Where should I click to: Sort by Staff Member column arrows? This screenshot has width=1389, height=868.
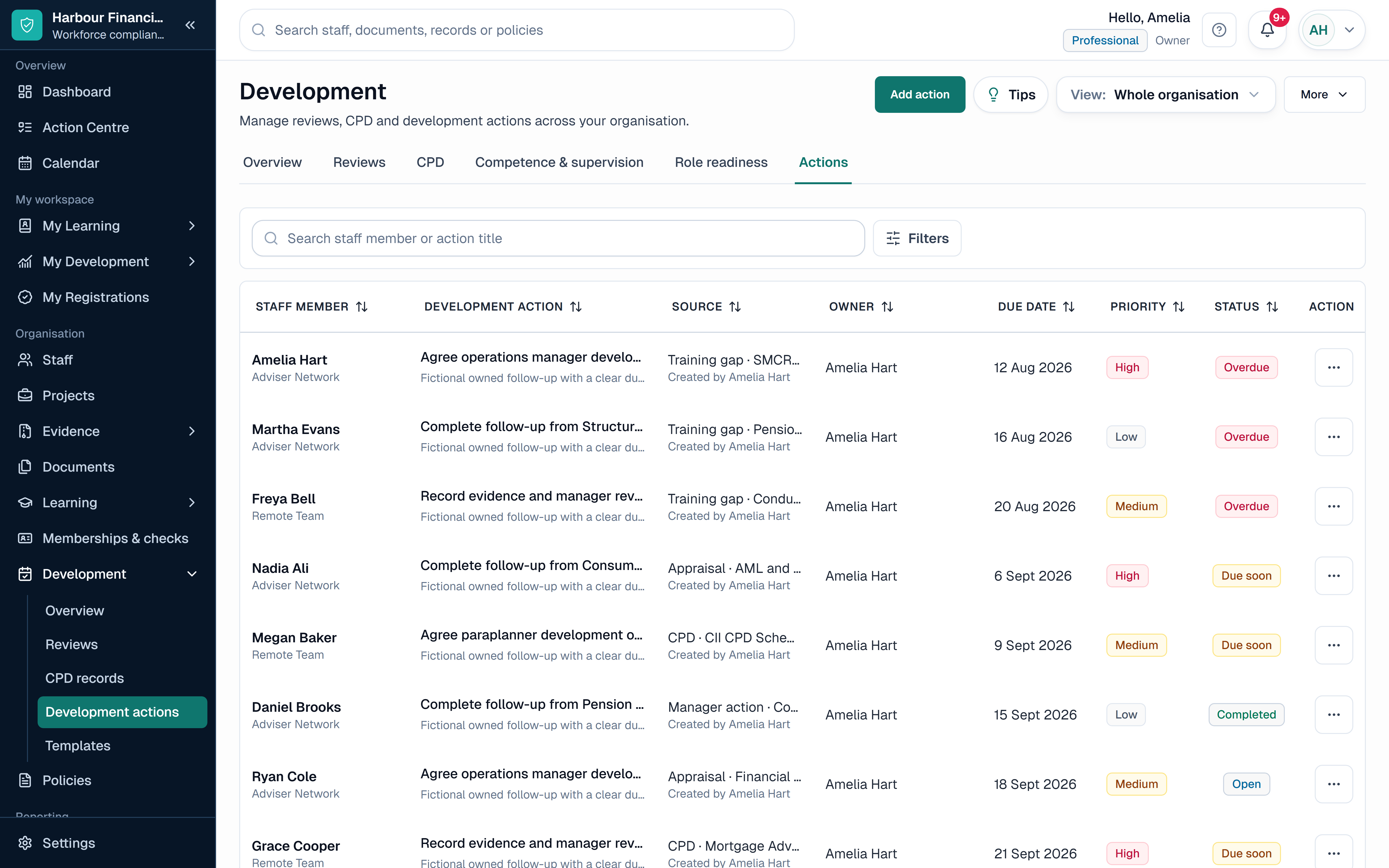[x=362, y=306]
